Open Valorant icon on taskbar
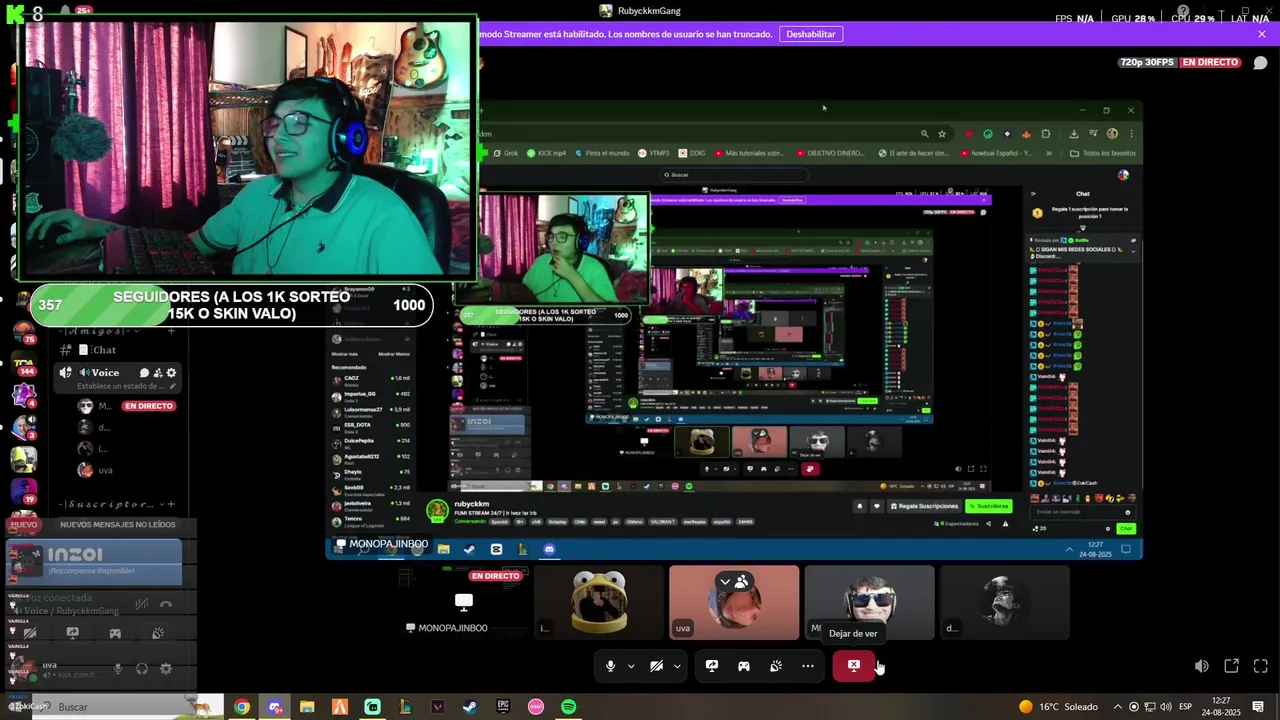This screenshot has height=720, width=1280. pos(437,707)
